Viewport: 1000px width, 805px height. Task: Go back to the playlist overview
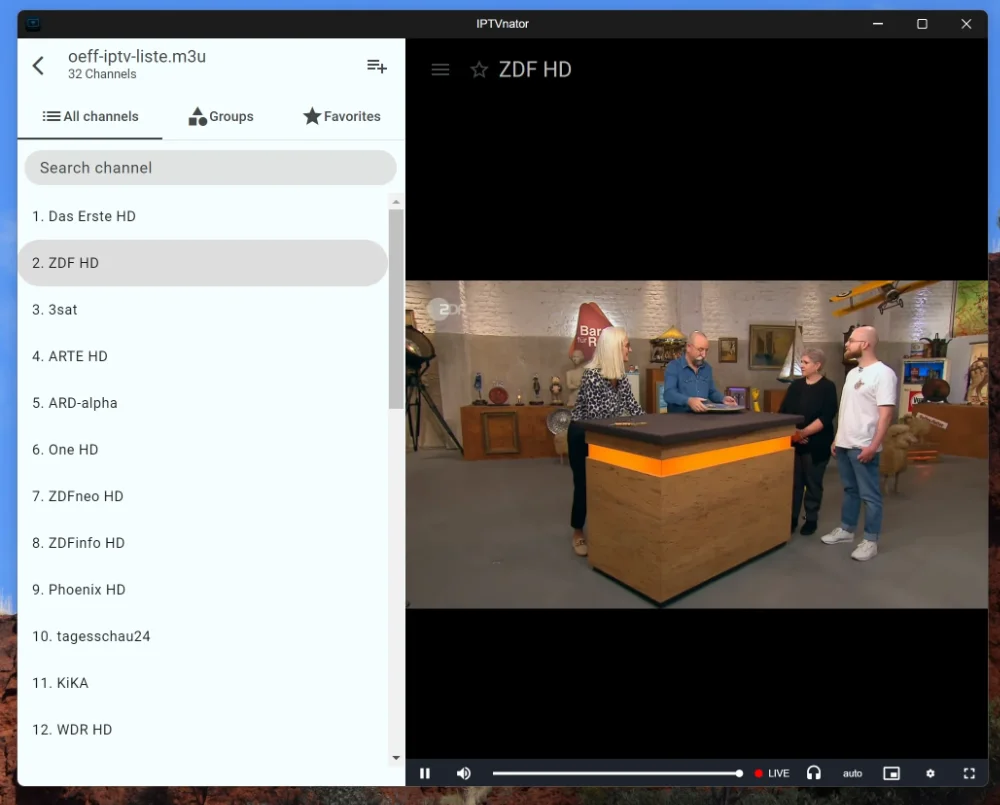(x=38, y=66)
